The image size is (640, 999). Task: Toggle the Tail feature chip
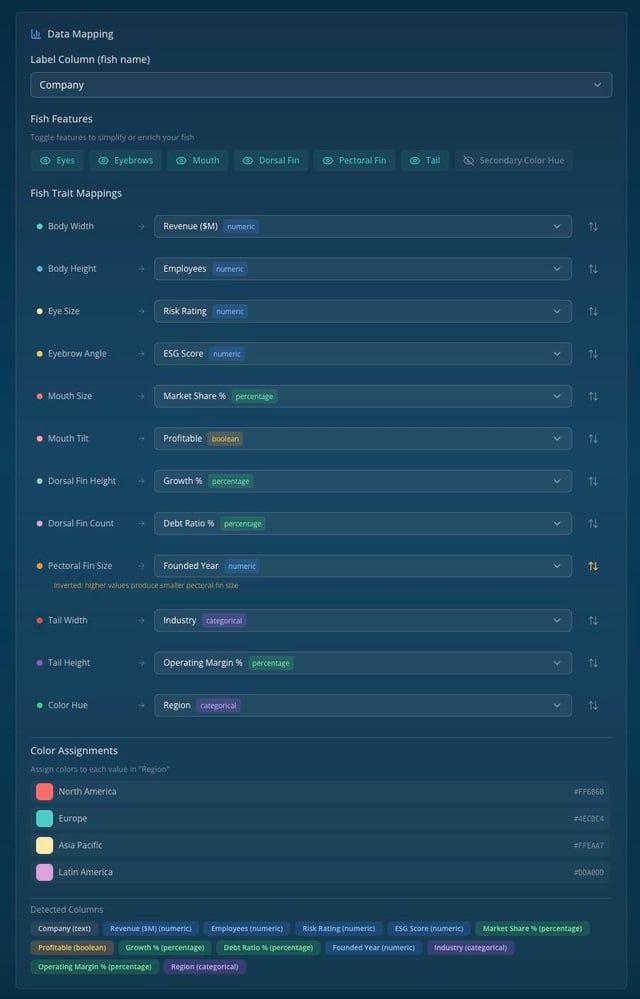(424, 160)
